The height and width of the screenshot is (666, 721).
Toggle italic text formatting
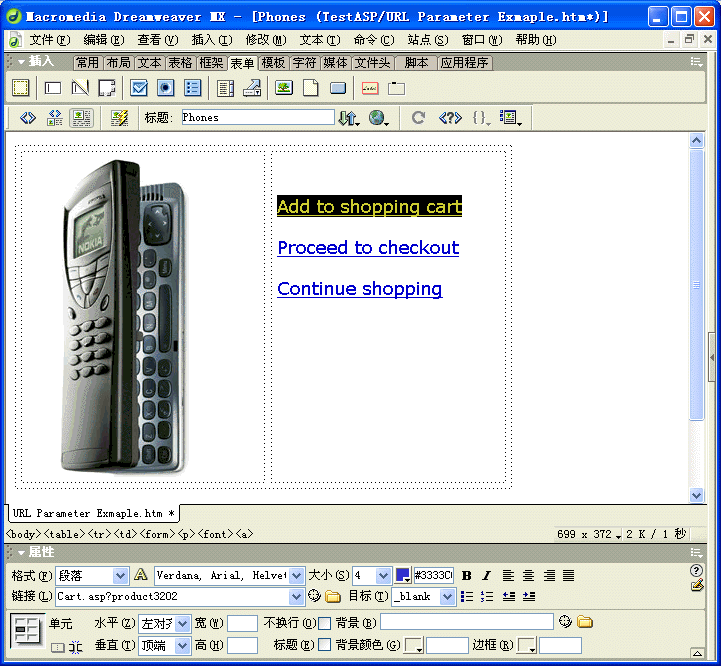pos(486,575)
